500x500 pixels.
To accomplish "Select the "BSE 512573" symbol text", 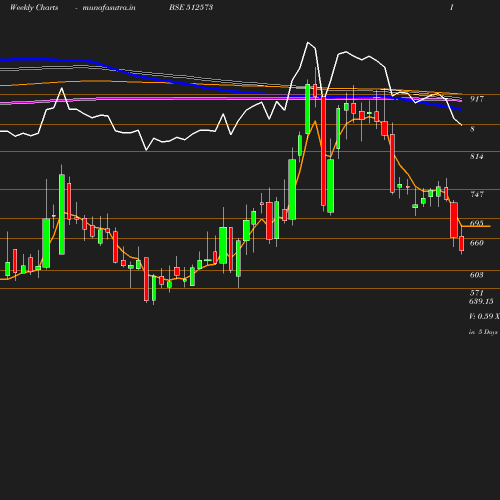I will (x=191, y=7).
